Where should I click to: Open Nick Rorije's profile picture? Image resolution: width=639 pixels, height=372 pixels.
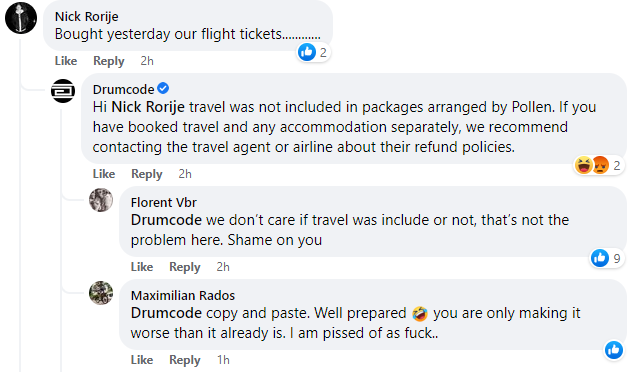click(21, 18)
